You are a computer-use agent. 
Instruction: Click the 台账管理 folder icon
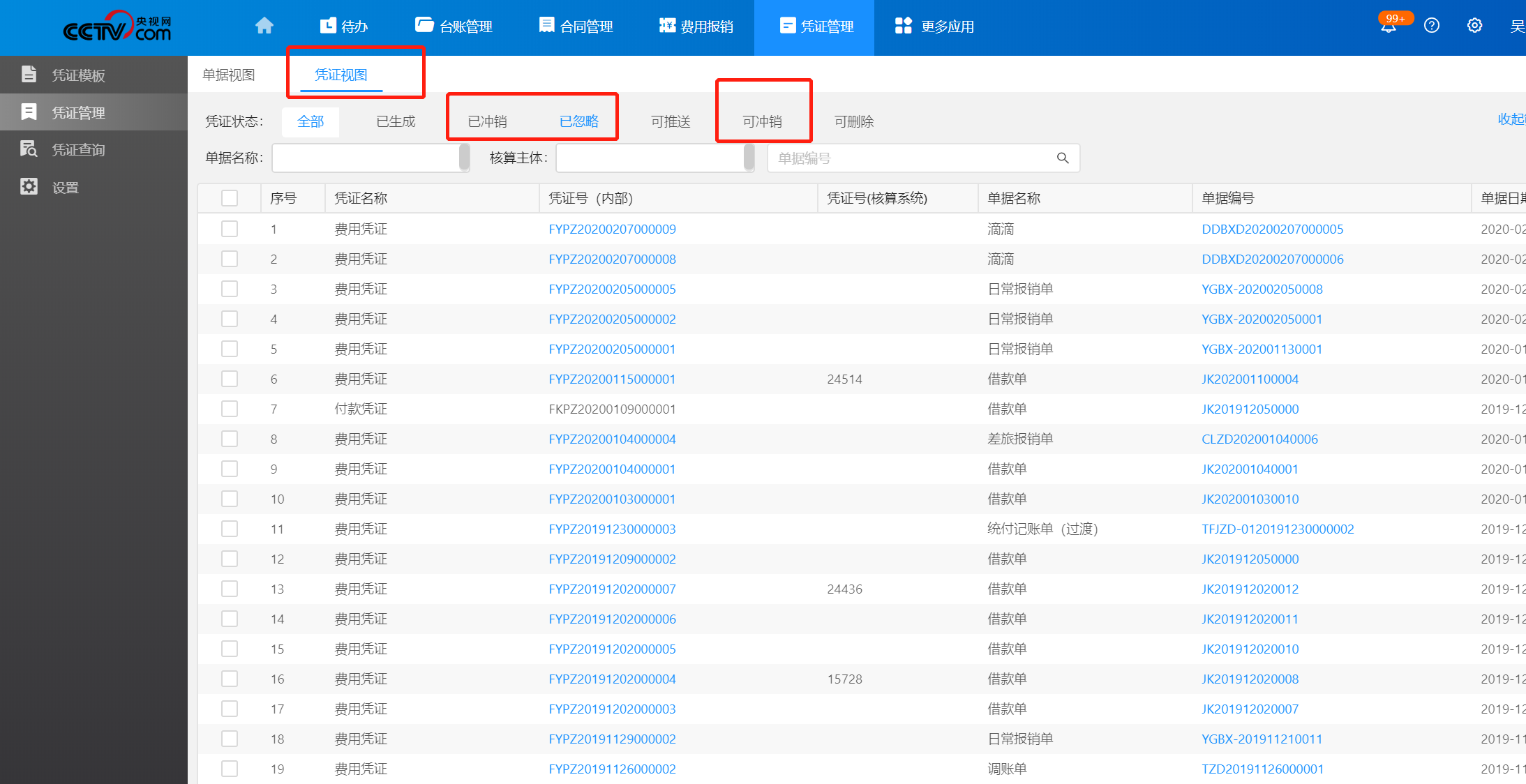pyautogui.click(x=424, y=26)
